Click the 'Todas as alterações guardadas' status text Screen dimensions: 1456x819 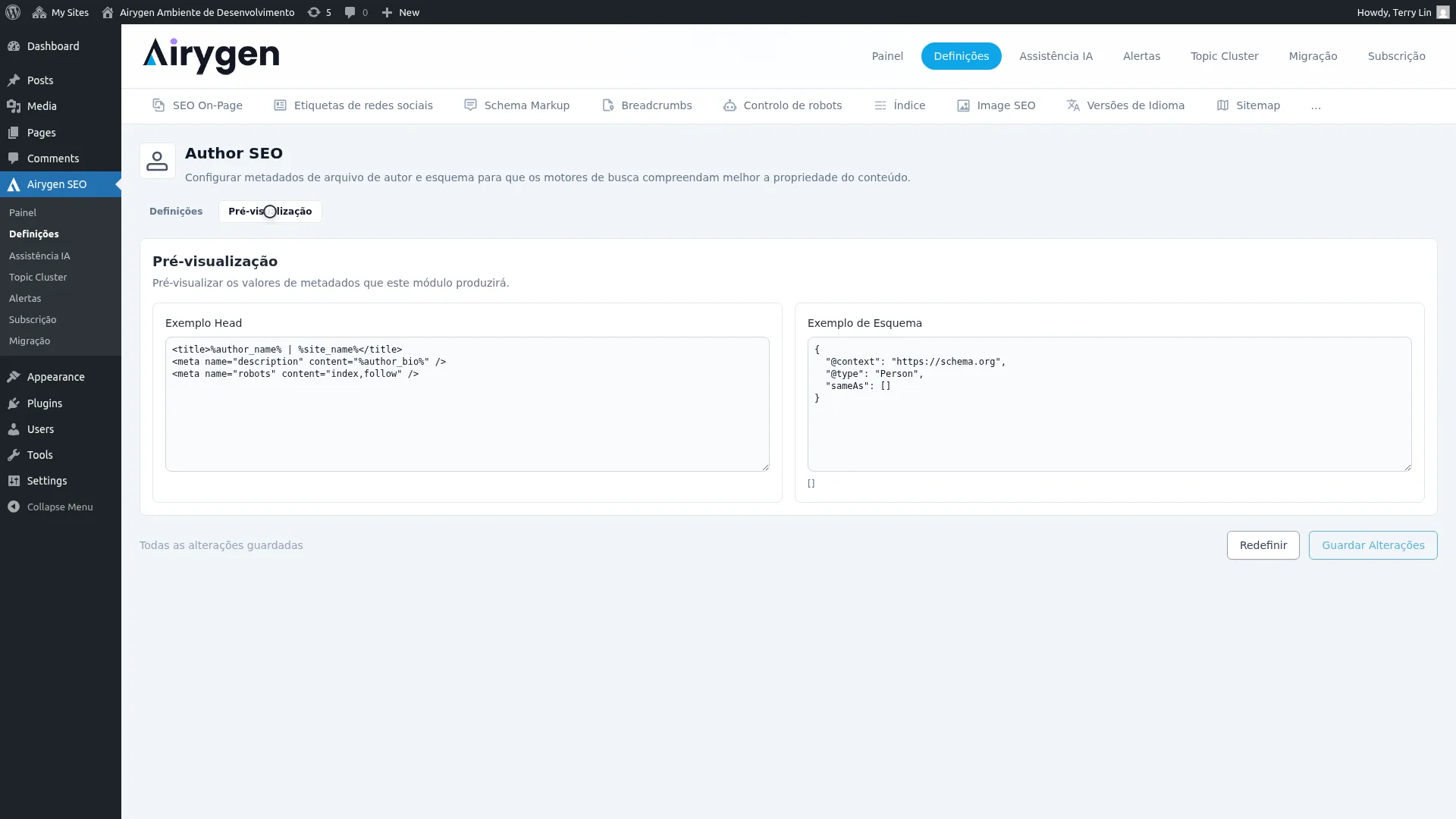tap(221, 545)
